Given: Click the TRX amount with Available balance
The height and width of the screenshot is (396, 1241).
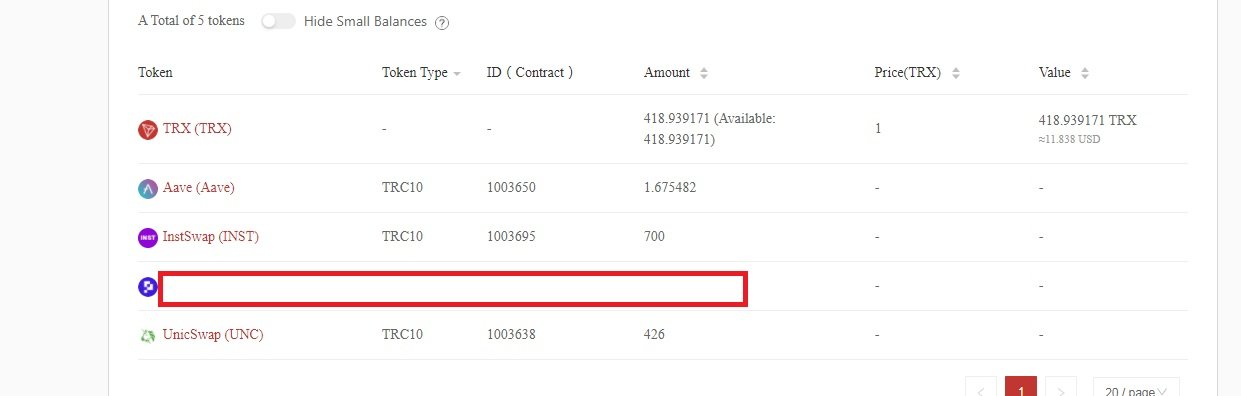Looking at the screenshot, I should click(710, 129).
